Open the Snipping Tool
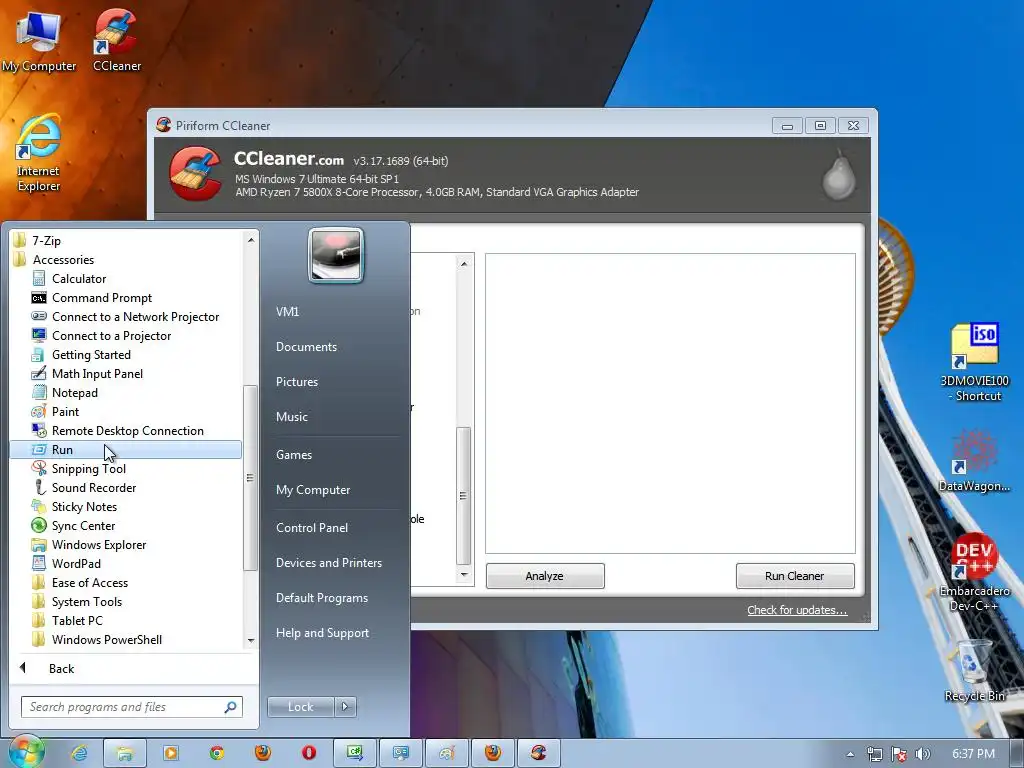Image resolution: width=1024 pixels, height=768 pixels. (x=88, y=468)
